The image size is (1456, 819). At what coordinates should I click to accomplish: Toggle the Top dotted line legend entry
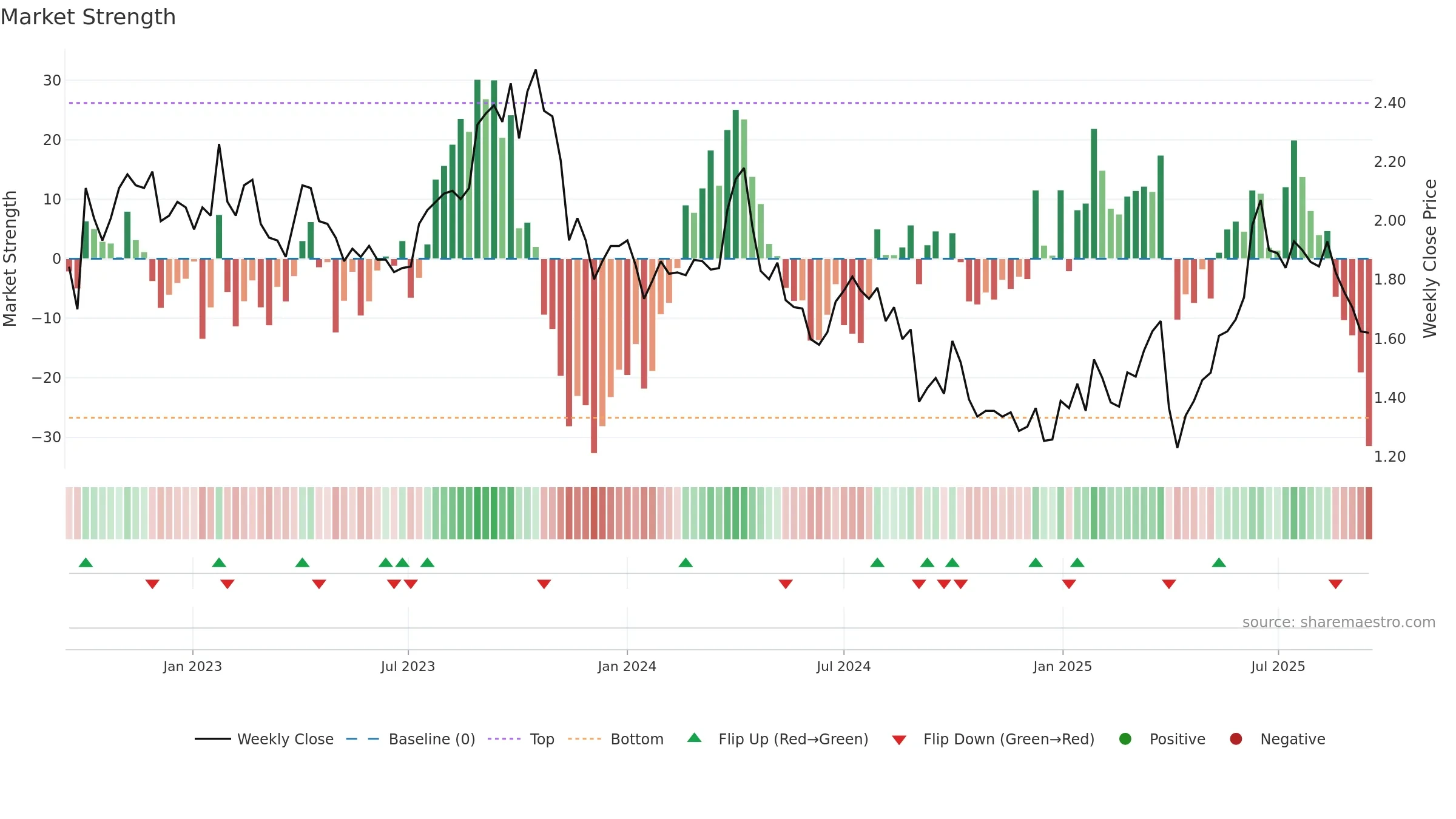coord(521,739)
